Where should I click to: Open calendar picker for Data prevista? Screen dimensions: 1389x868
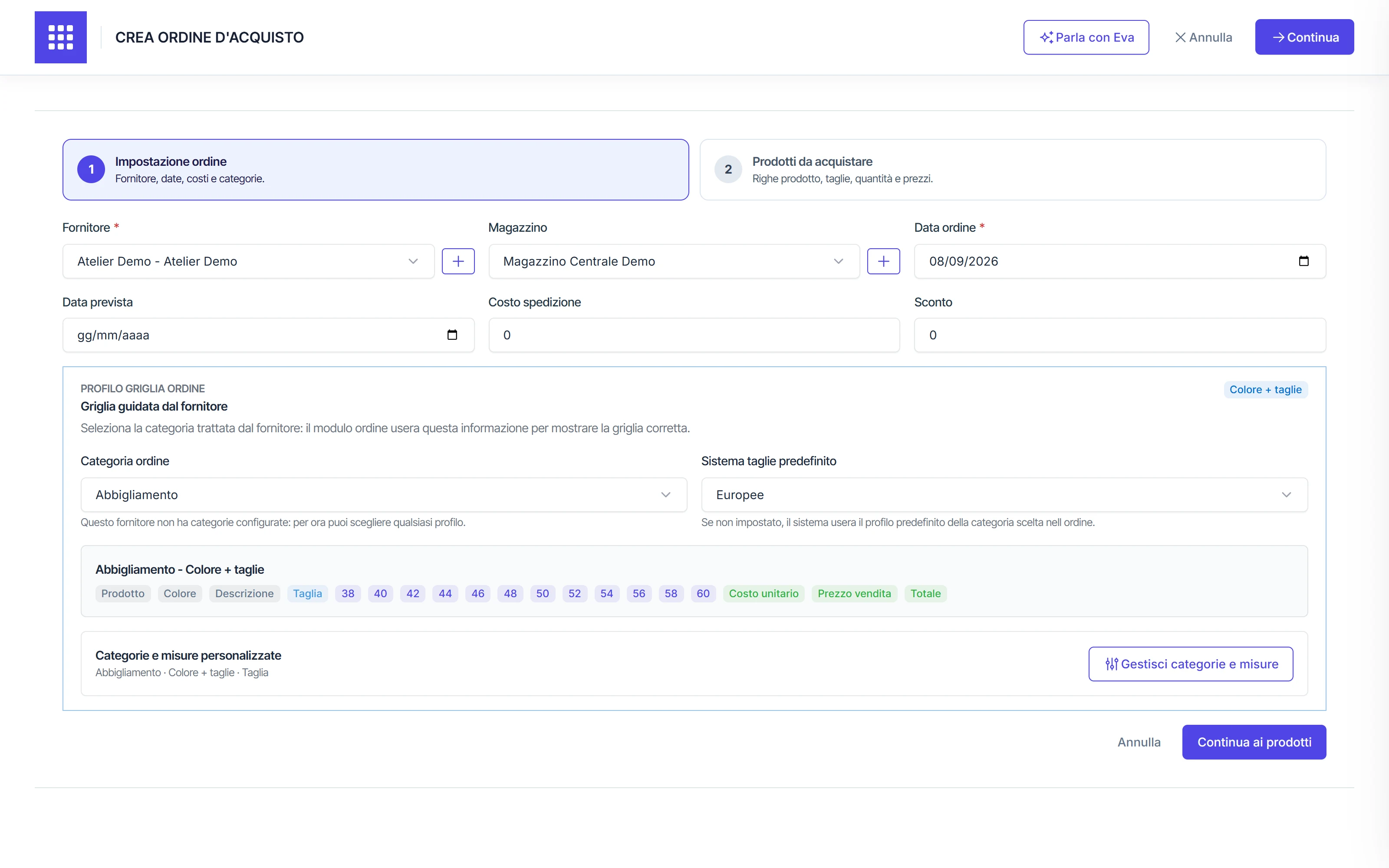[452, 335]
